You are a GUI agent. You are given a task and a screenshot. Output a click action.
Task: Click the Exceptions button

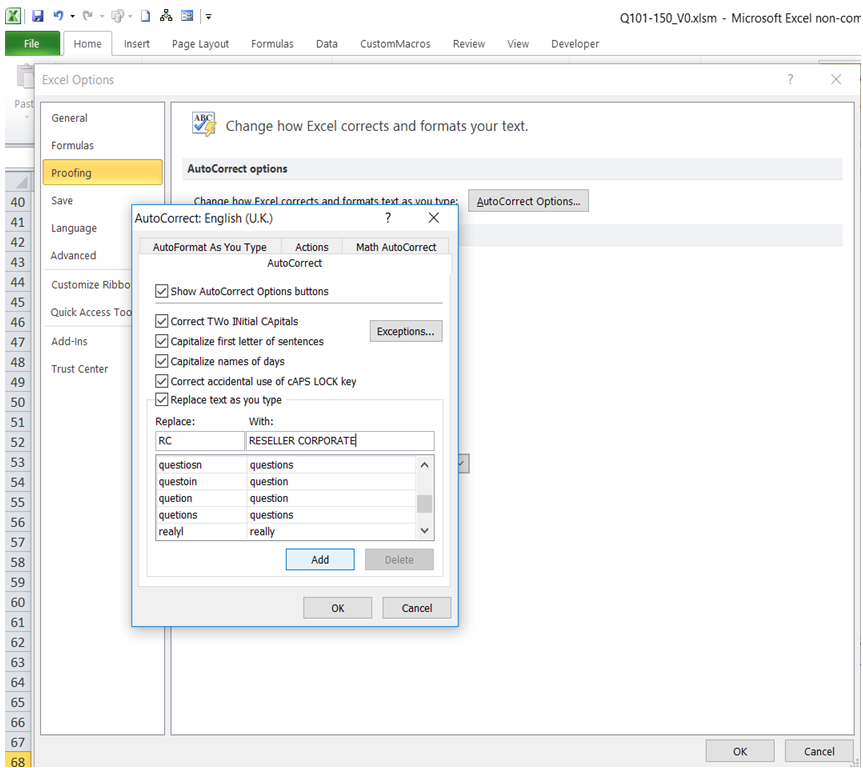click(x=405, y=331)
